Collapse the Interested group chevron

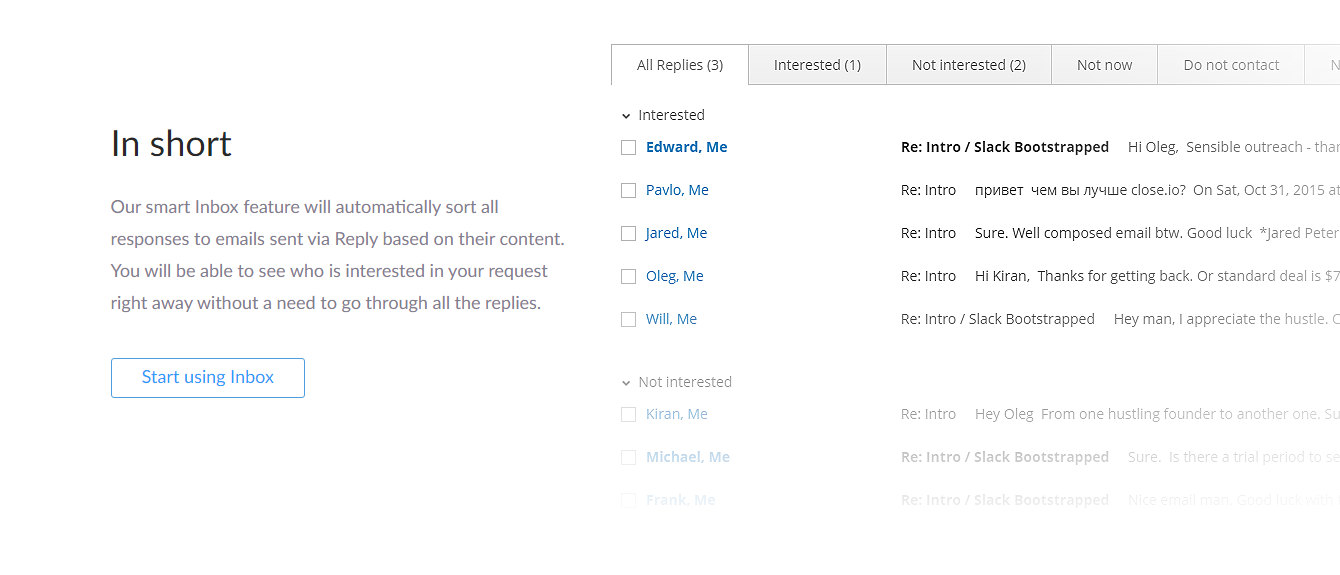626,116
